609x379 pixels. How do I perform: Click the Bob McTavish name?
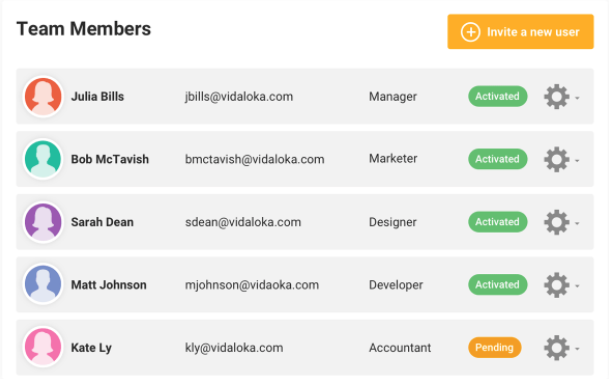tap(110, 159)
